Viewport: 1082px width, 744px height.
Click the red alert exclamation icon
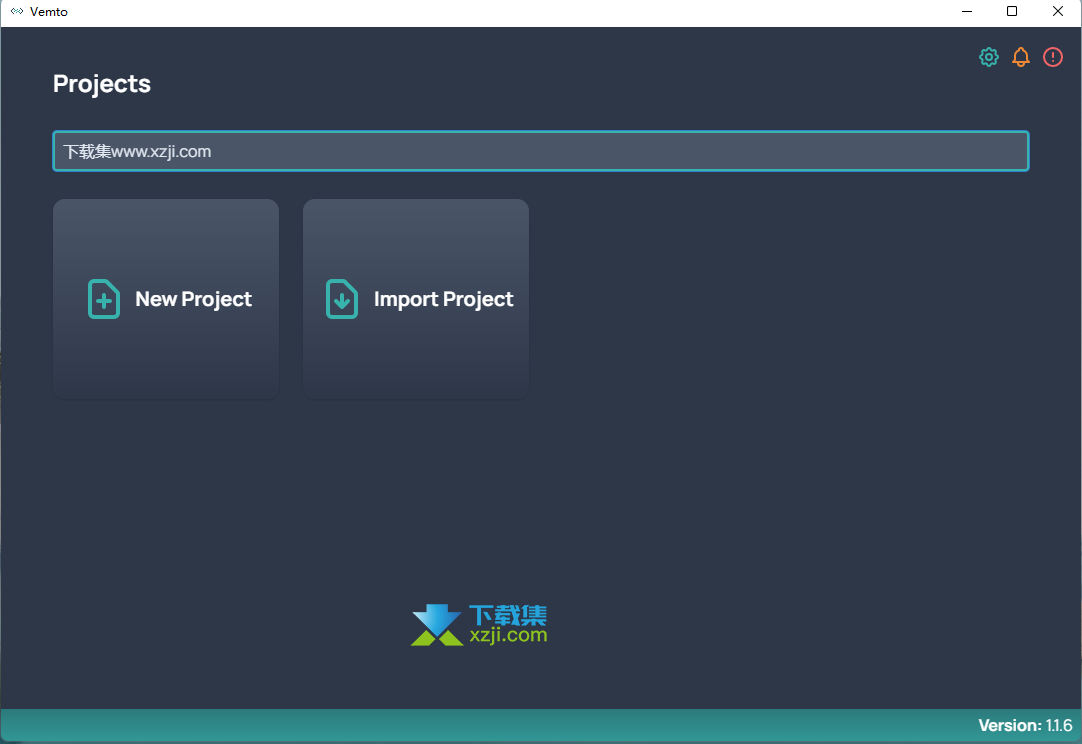[x=1052, y=57]
